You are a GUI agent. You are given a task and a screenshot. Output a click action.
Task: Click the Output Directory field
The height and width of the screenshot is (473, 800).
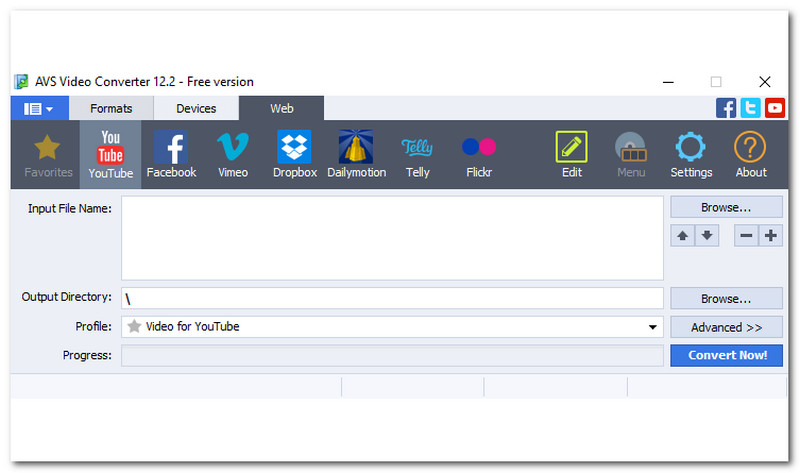point(392,298)
